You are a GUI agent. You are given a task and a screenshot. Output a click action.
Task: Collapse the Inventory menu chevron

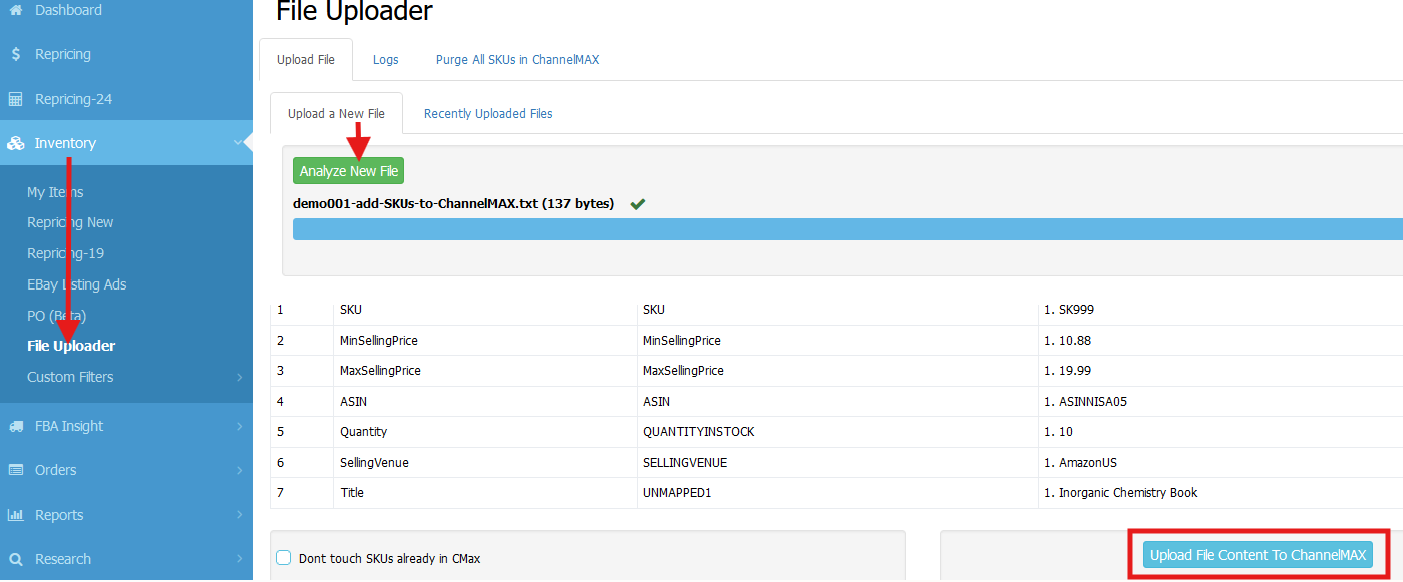238,143
